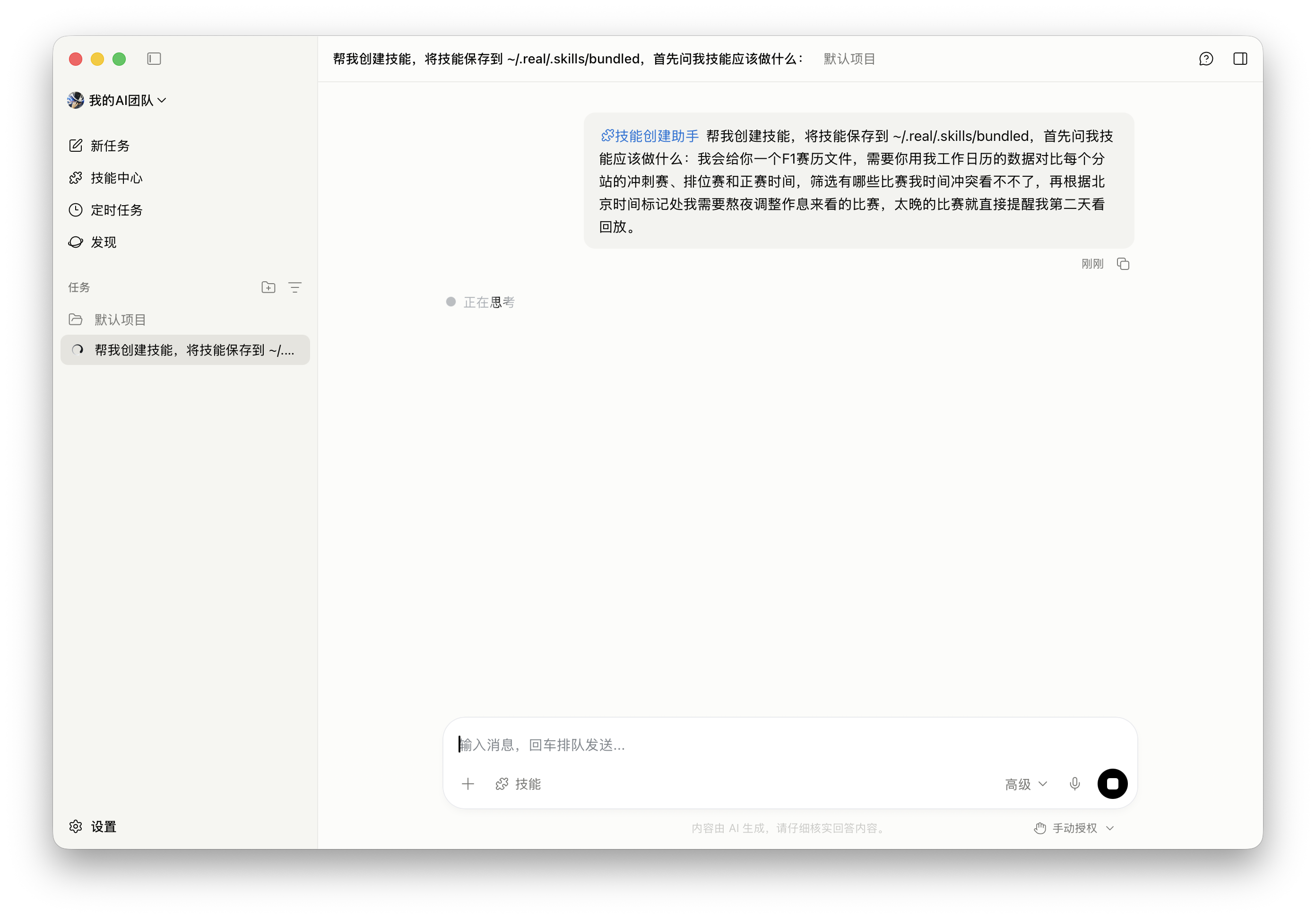
Task: Create a new project via folder-add icon
Action: pyautogui.click(x=268, y=286)
